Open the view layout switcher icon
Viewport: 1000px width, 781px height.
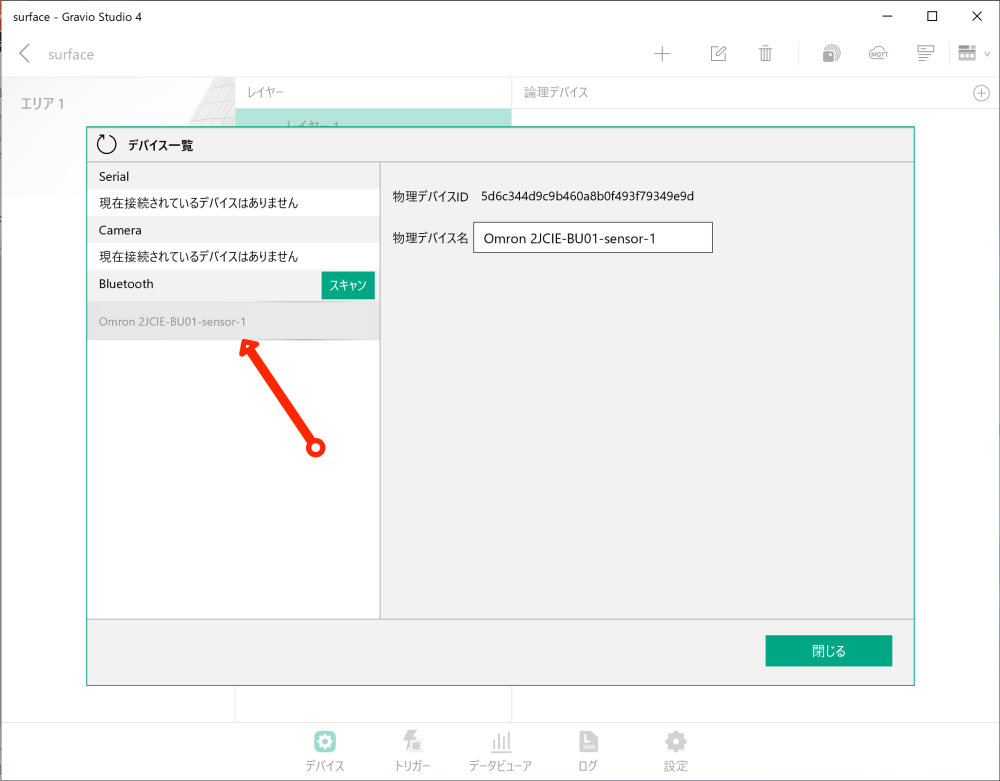[967, 54]
